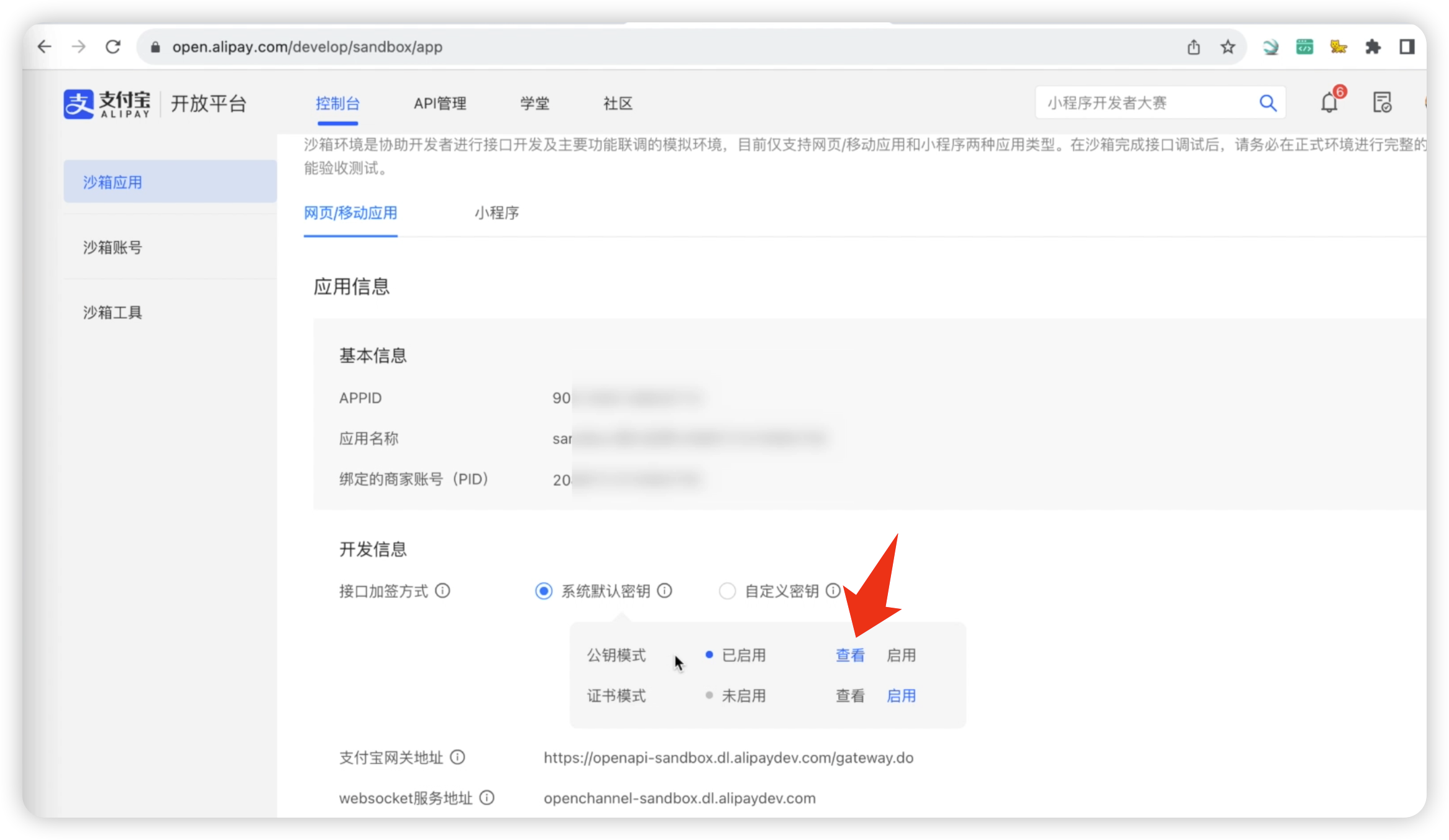Open the document icon beside the bell
This screenshot has width=1449, height=840.
[x=1383, y=103]
